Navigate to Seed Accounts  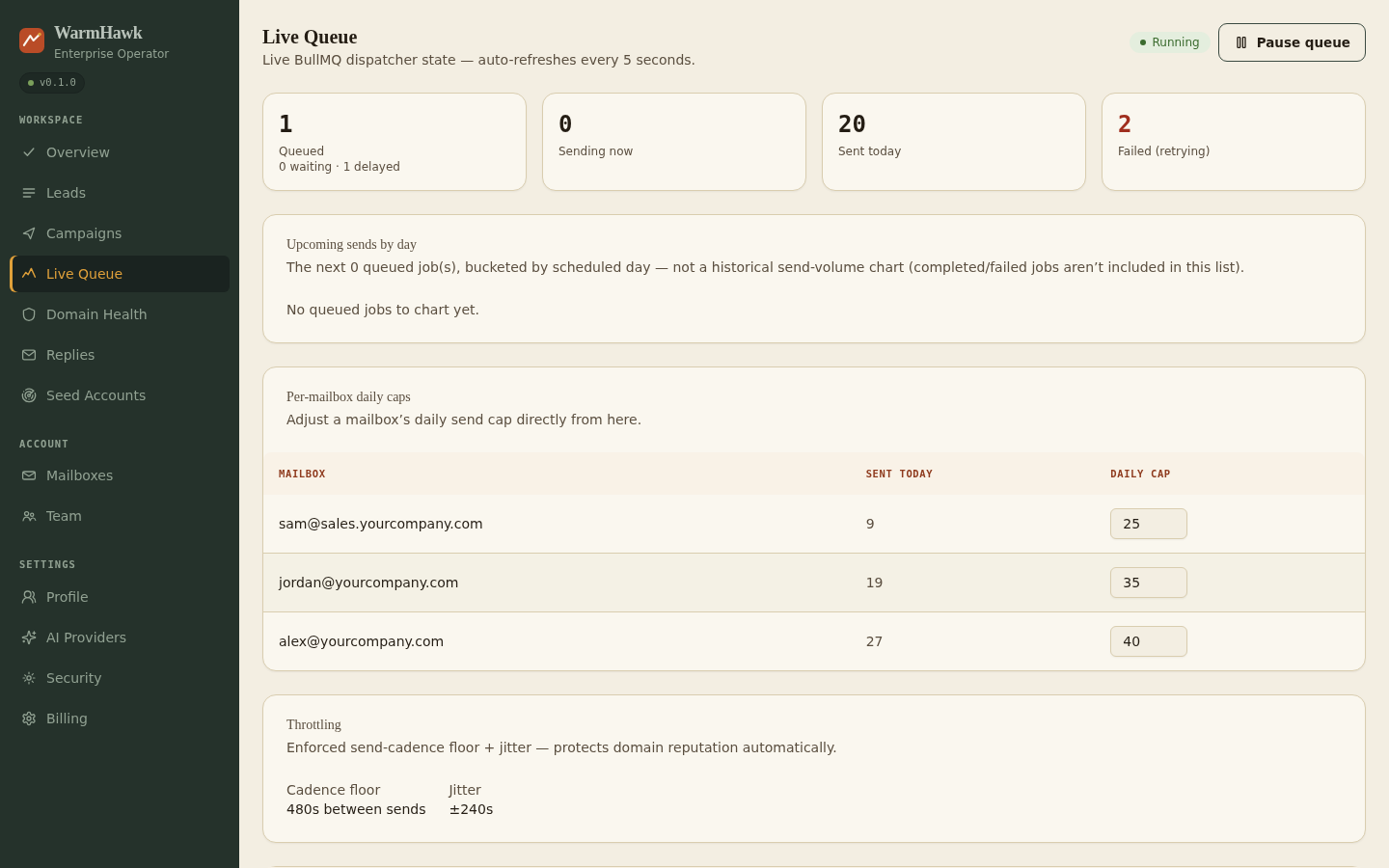pos(120,395)
